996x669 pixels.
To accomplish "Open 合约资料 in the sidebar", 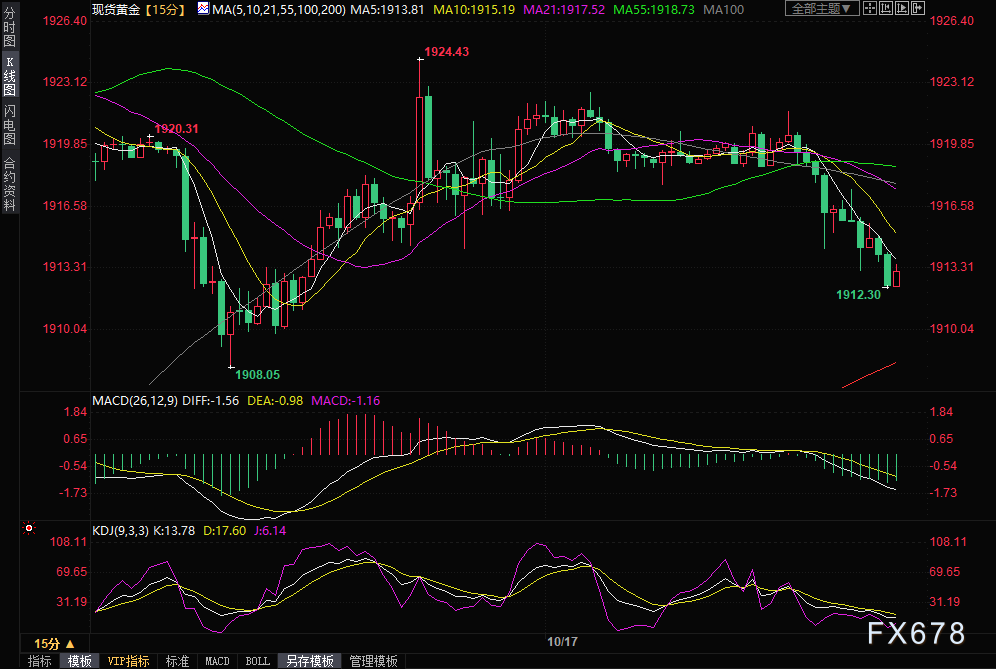I will click(x=10, y=184).
